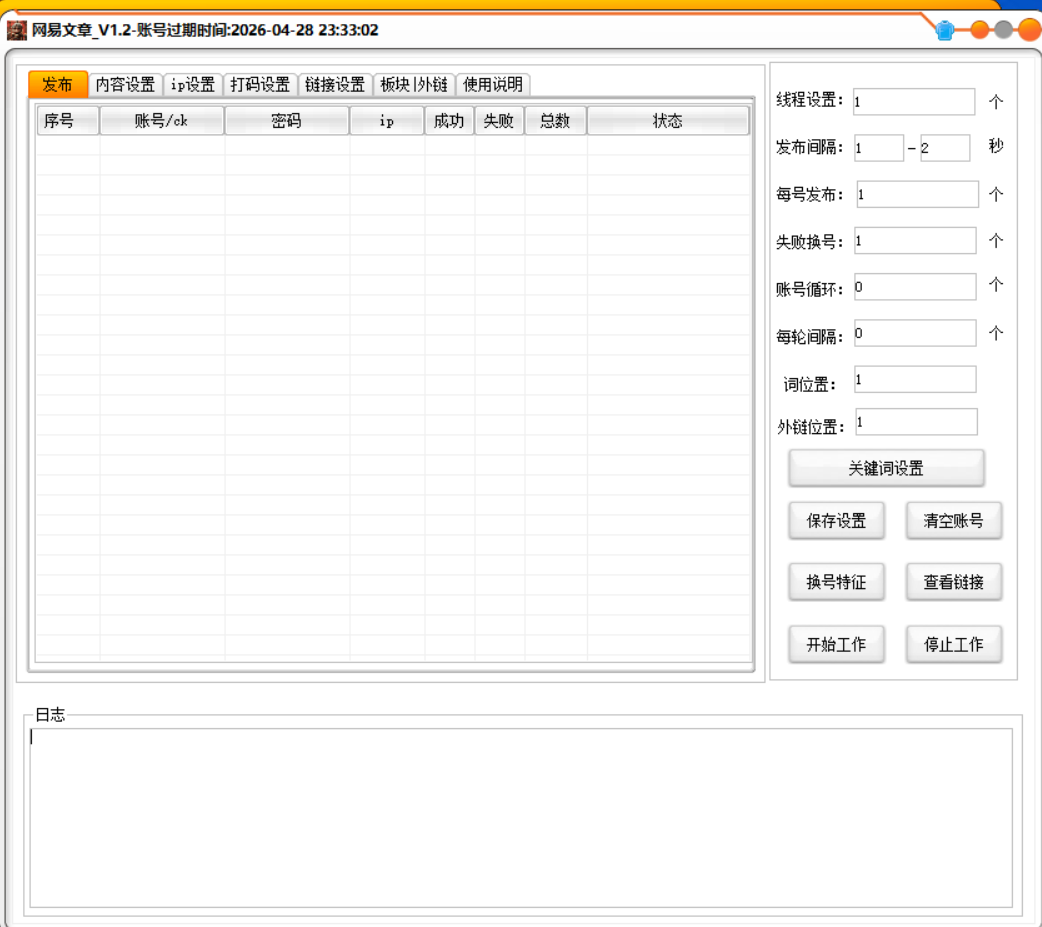
Task: Click the blue shirt skin icon
Action: [x=944, y=31]
